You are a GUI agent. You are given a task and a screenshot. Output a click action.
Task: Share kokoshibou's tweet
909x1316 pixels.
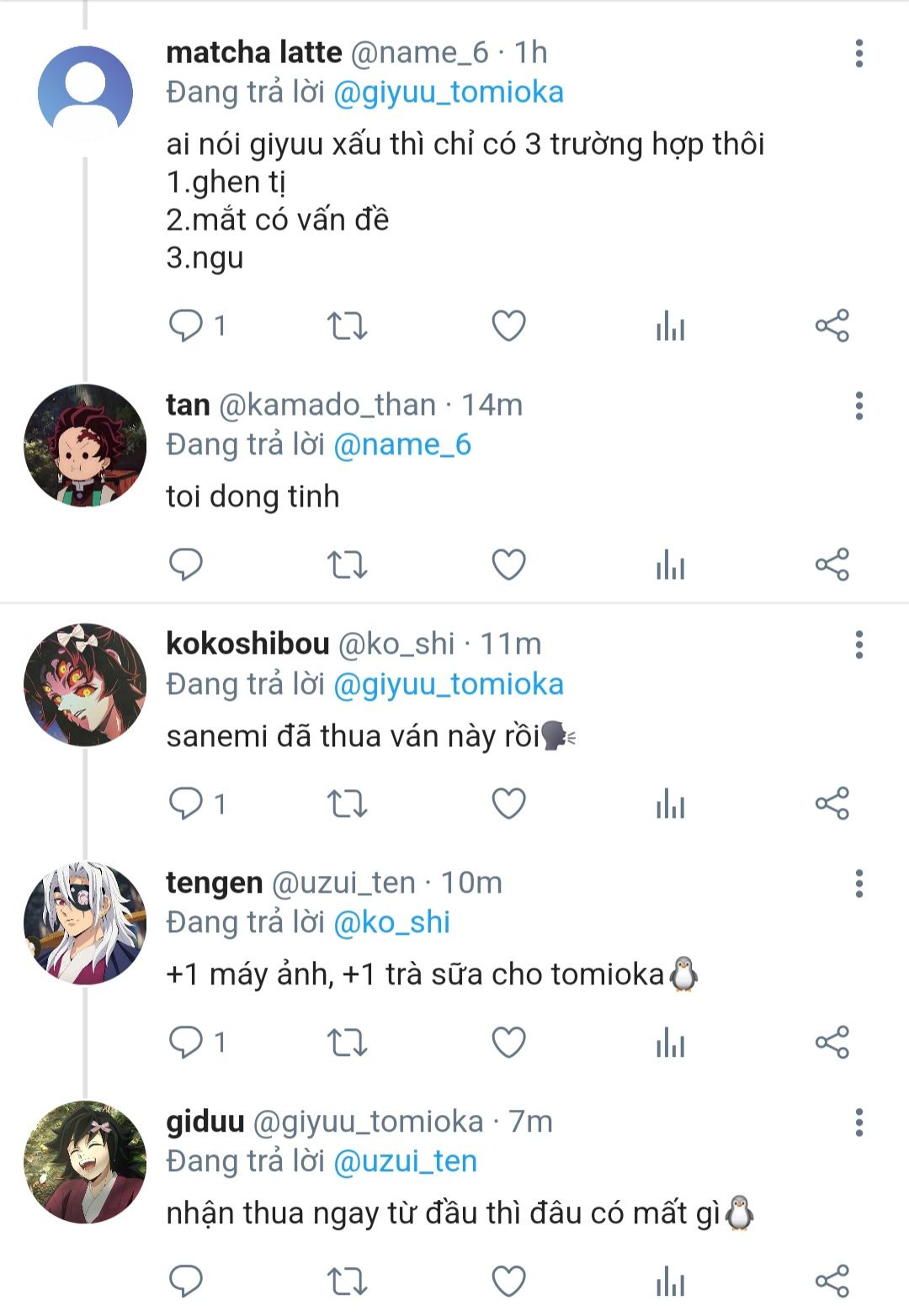(832, 804)
